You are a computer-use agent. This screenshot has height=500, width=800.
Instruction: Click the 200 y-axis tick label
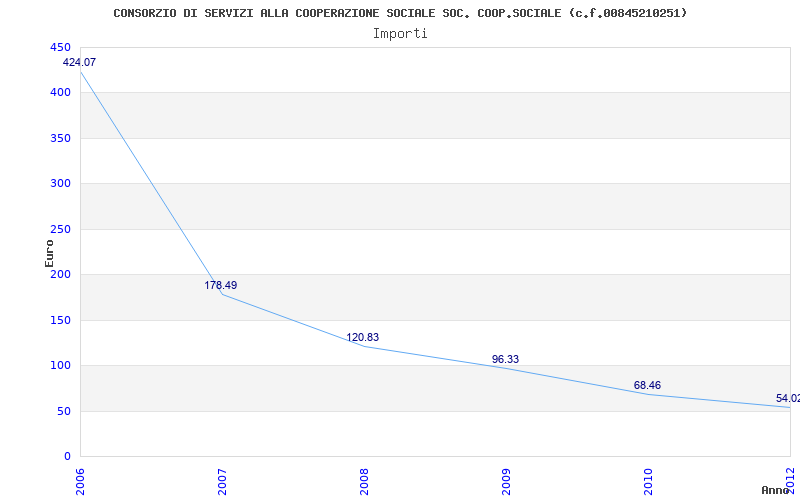pos(60,274)
